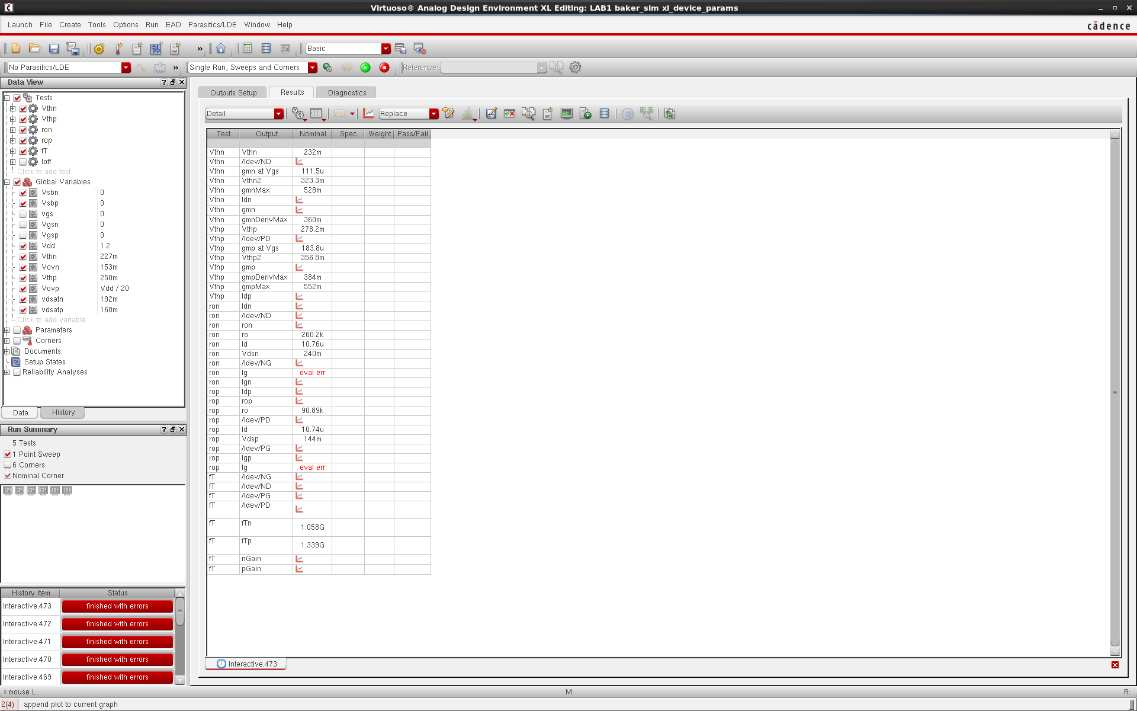Viewport: 1137px width, 711px height.
Task: Click the yellow gear icon in top toolbar
Action: click(x=99, y=49)
